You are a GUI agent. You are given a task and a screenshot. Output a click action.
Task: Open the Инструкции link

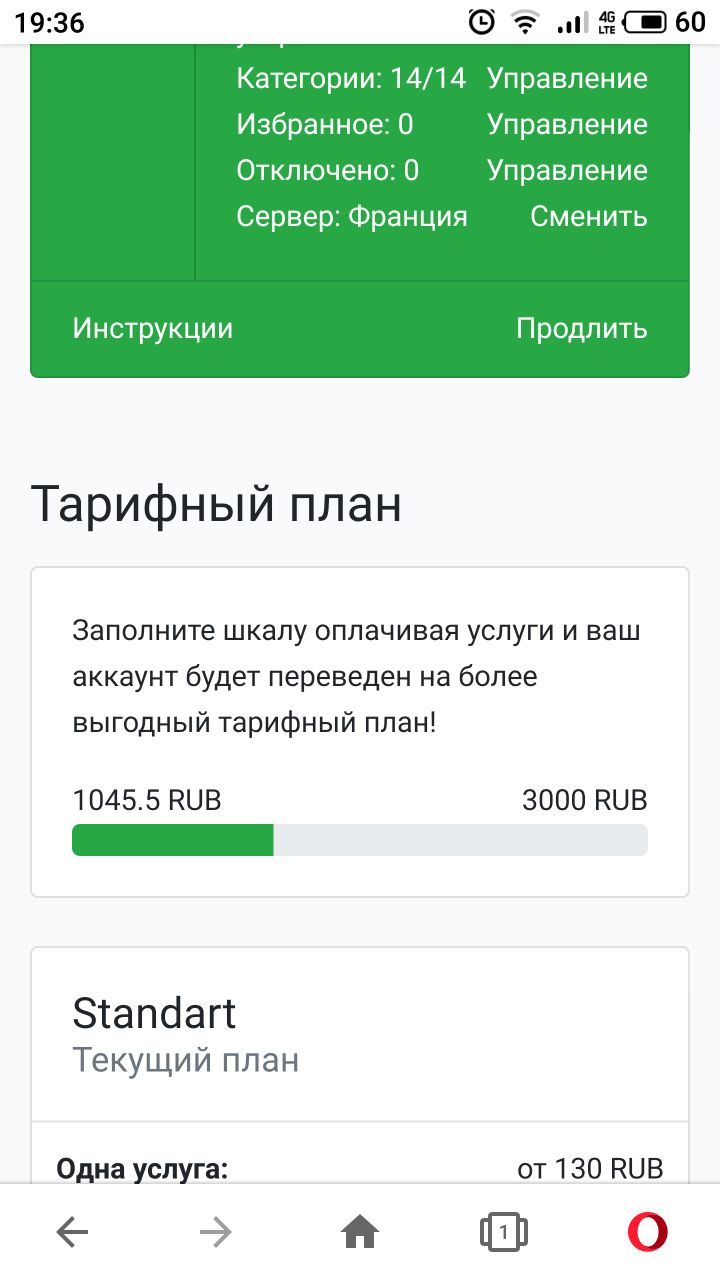pos(153,329)
